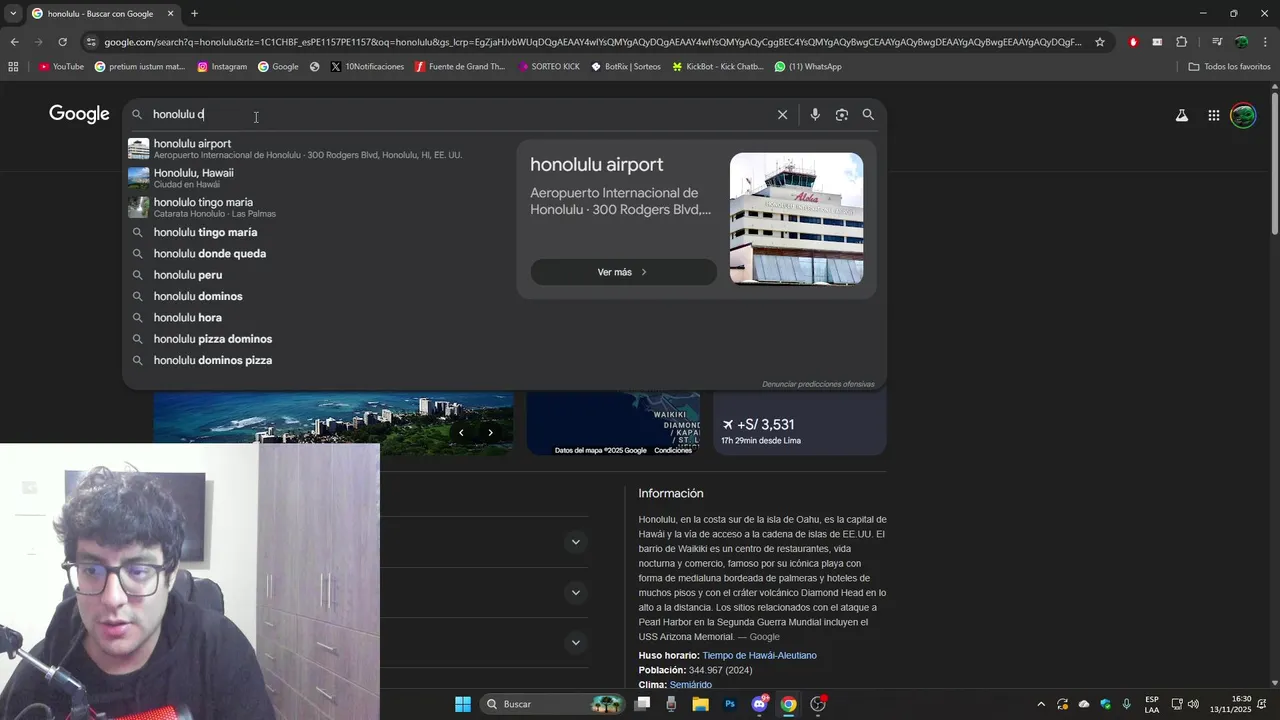Open the Fuente de Grand Th... bookmark
Image resolution: width=1280 pixels, height=720 pixels.
pos(460,67)
